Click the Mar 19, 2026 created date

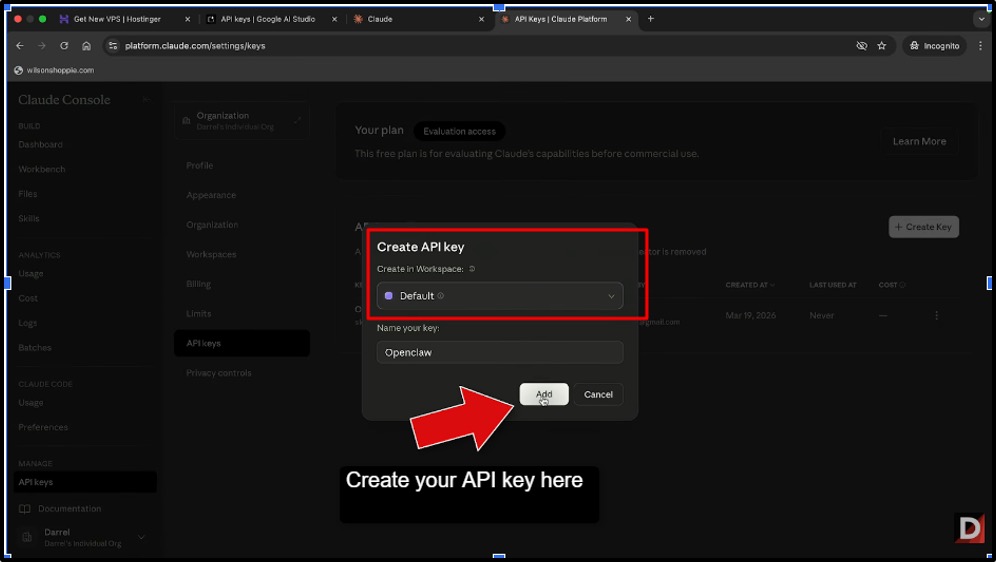click(750, 316)
